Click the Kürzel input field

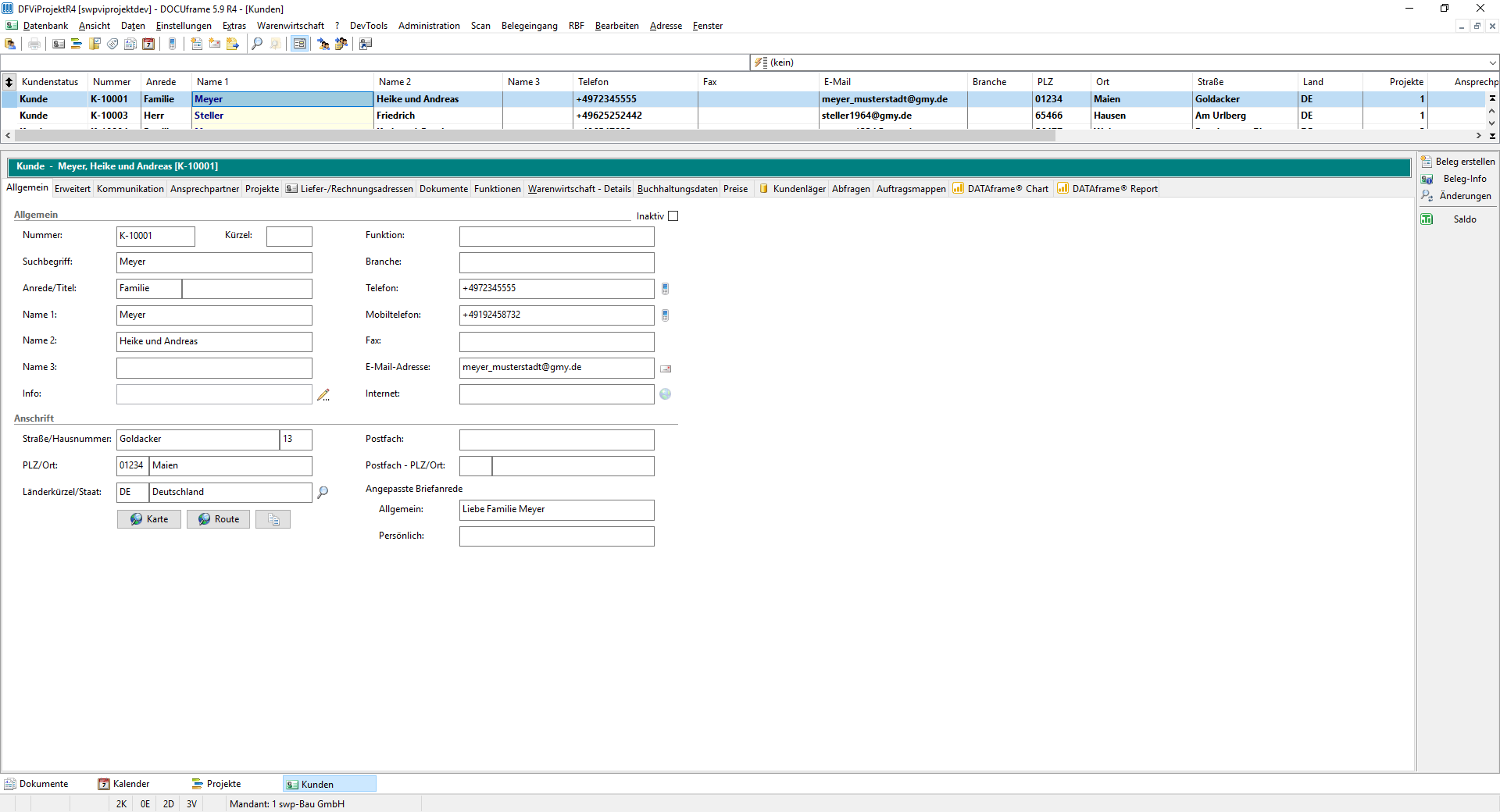pos(289,237)
